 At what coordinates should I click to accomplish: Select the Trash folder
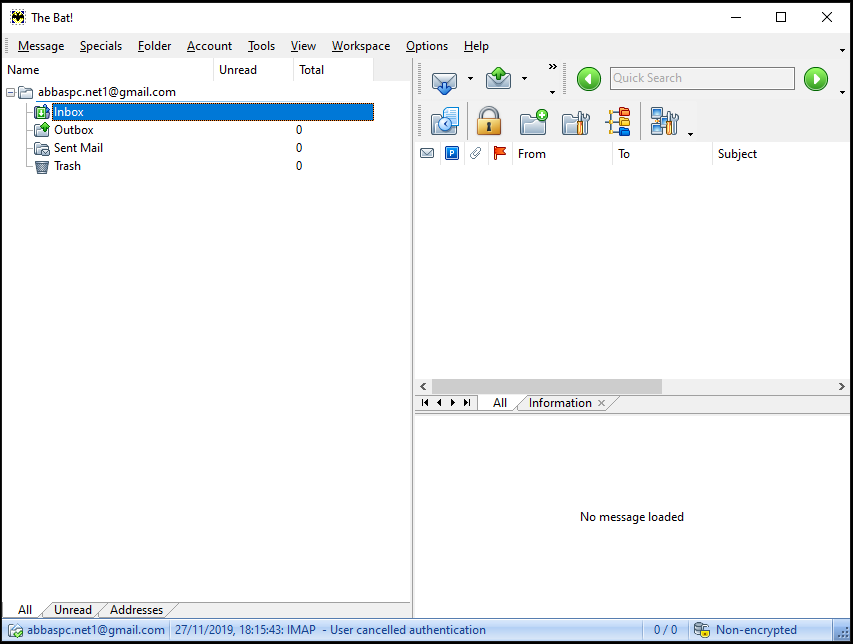pos(67,166)
